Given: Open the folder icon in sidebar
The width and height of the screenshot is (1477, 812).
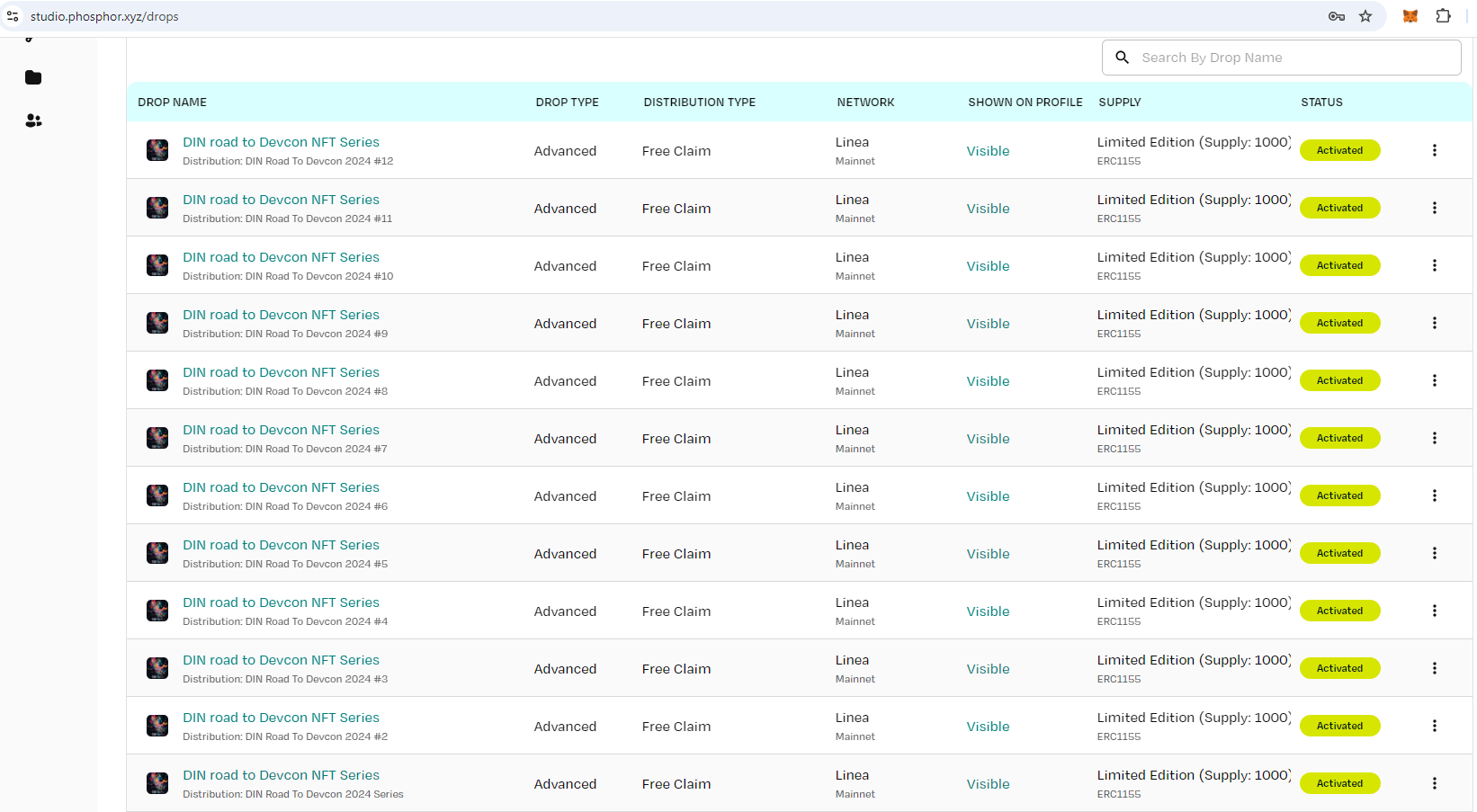Looking at the screenshot, I should tap(33, 77).
